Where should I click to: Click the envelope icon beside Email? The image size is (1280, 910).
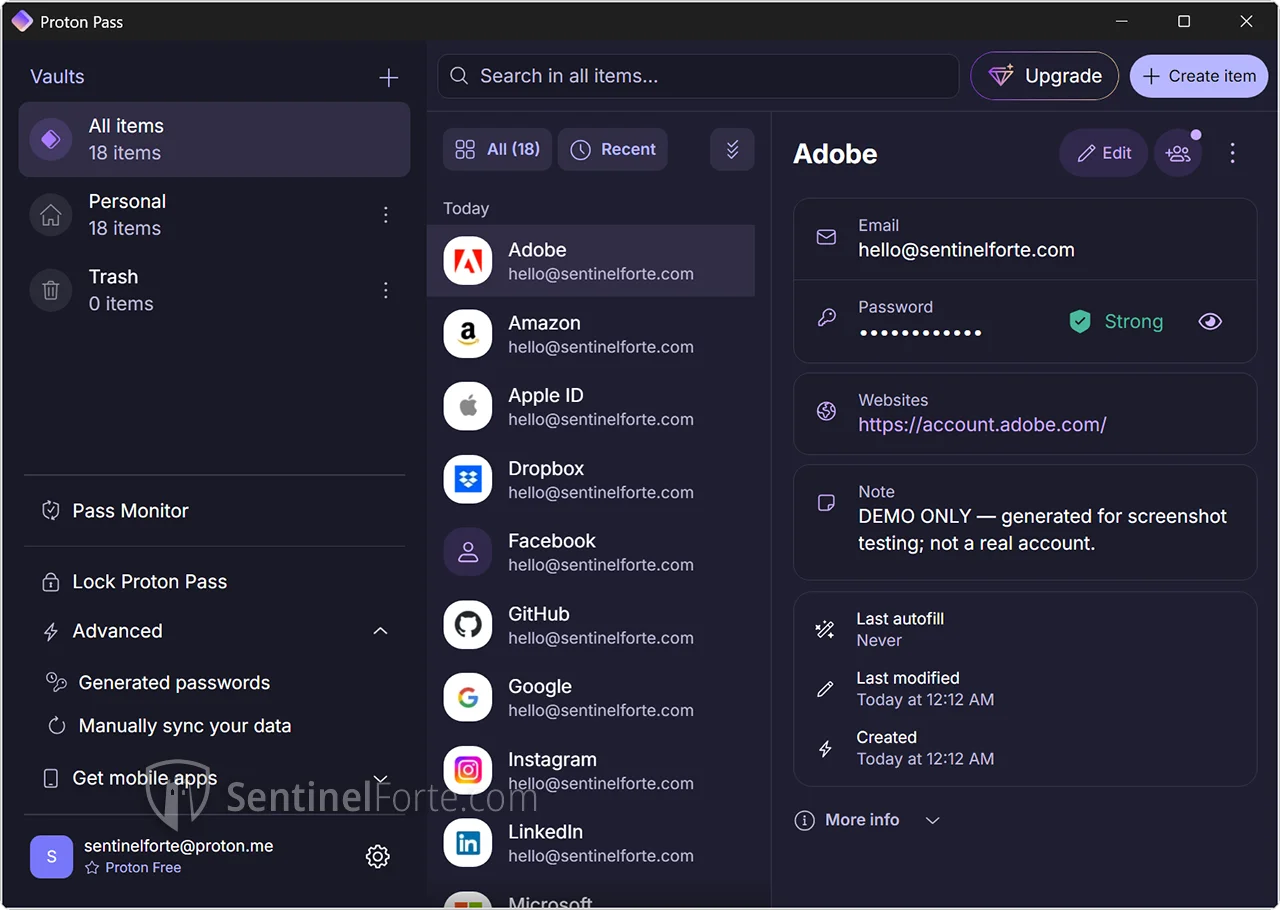(x=826, y=238)
